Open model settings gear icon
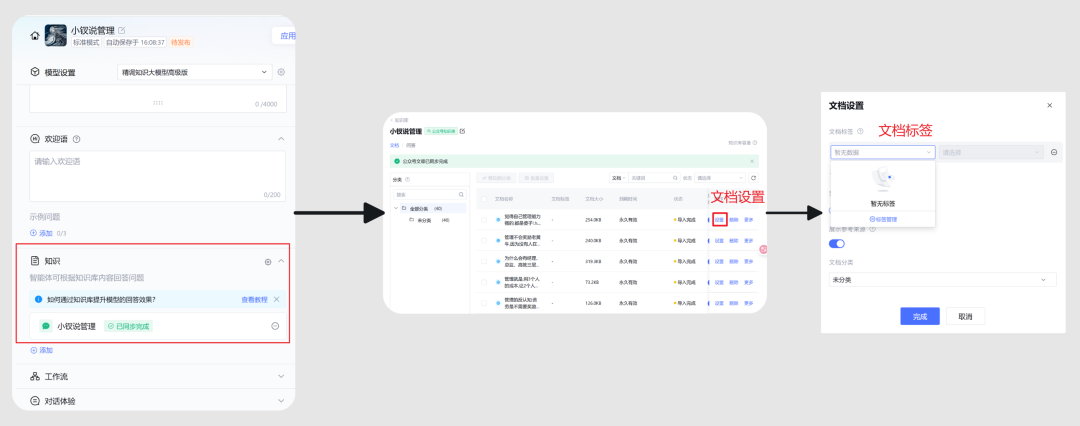 (281, 72)
